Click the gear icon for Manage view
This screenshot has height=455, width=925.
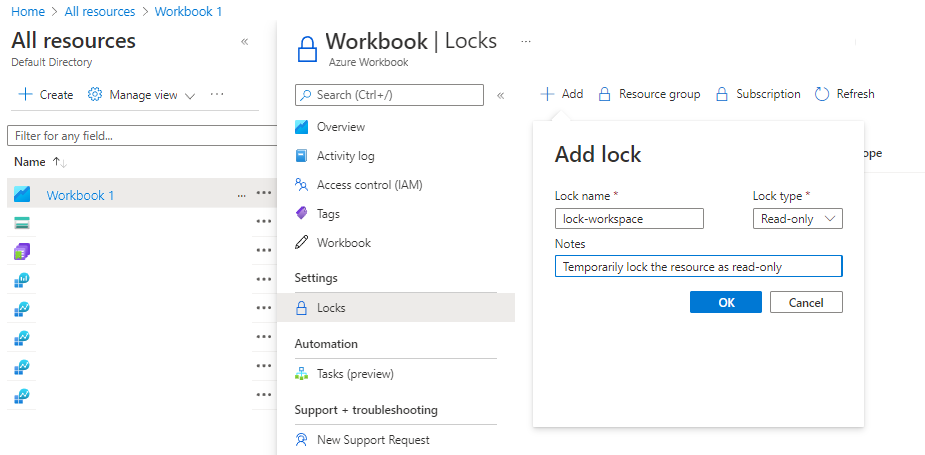95,94
